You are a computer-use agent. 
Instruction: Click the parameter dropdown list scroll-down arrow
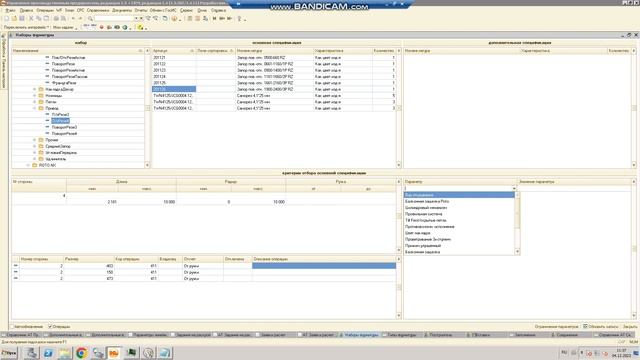[518, 252]
